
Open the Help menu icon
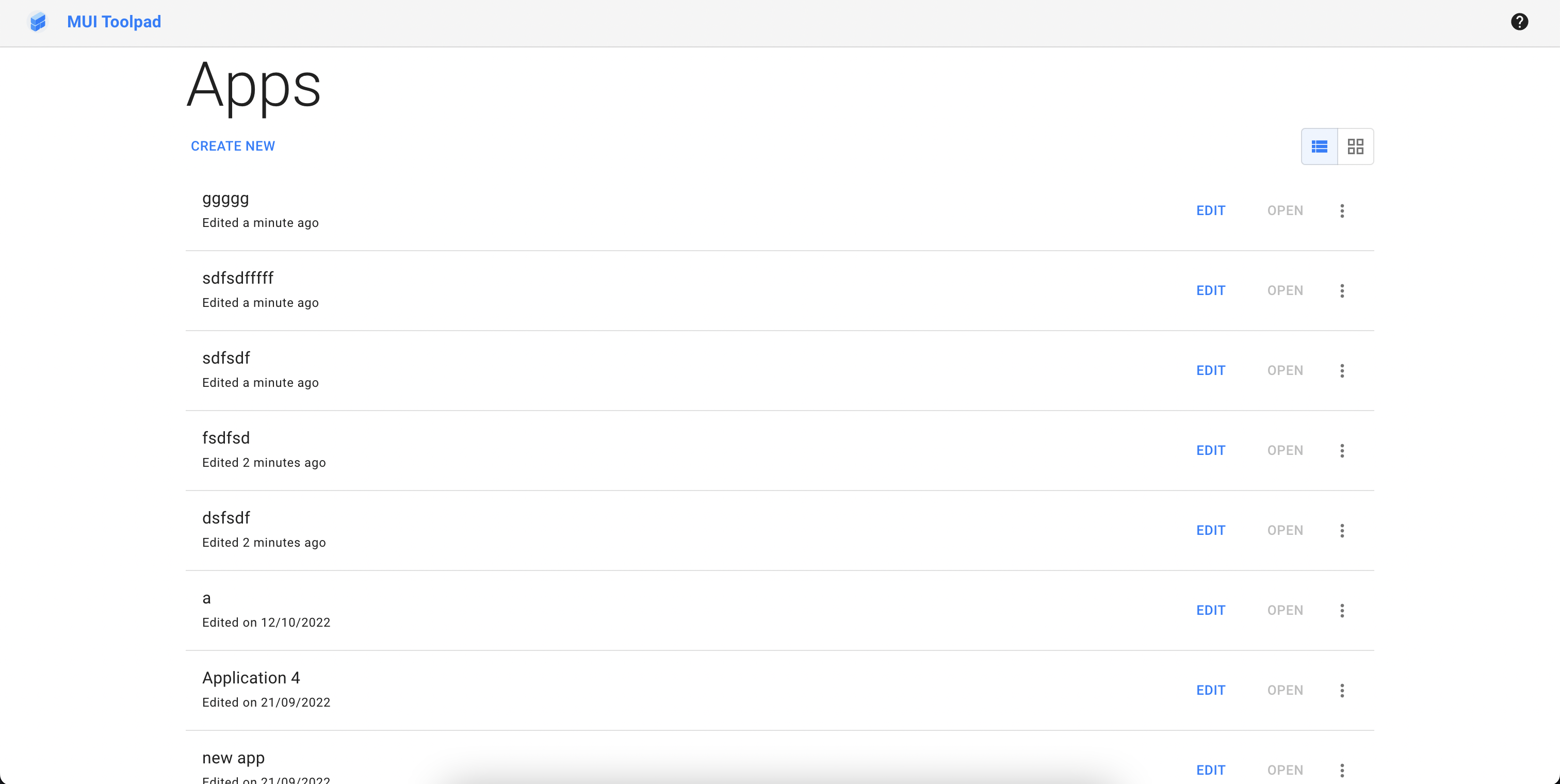[1520, 22]
